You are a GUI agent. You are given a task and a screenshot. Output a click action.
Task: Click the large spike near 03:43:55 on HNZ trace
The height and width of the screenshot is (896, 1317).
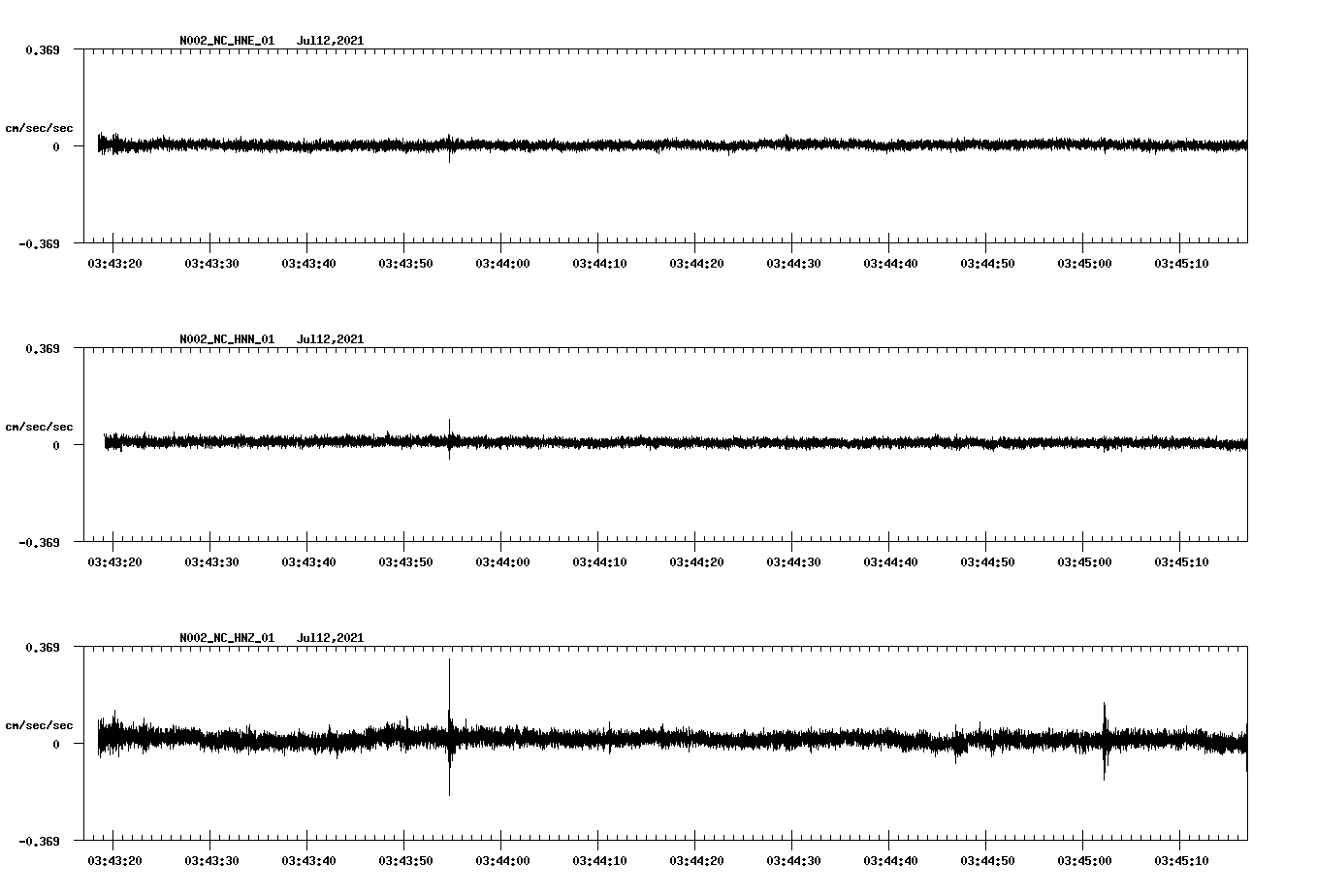tap(449, 727)
